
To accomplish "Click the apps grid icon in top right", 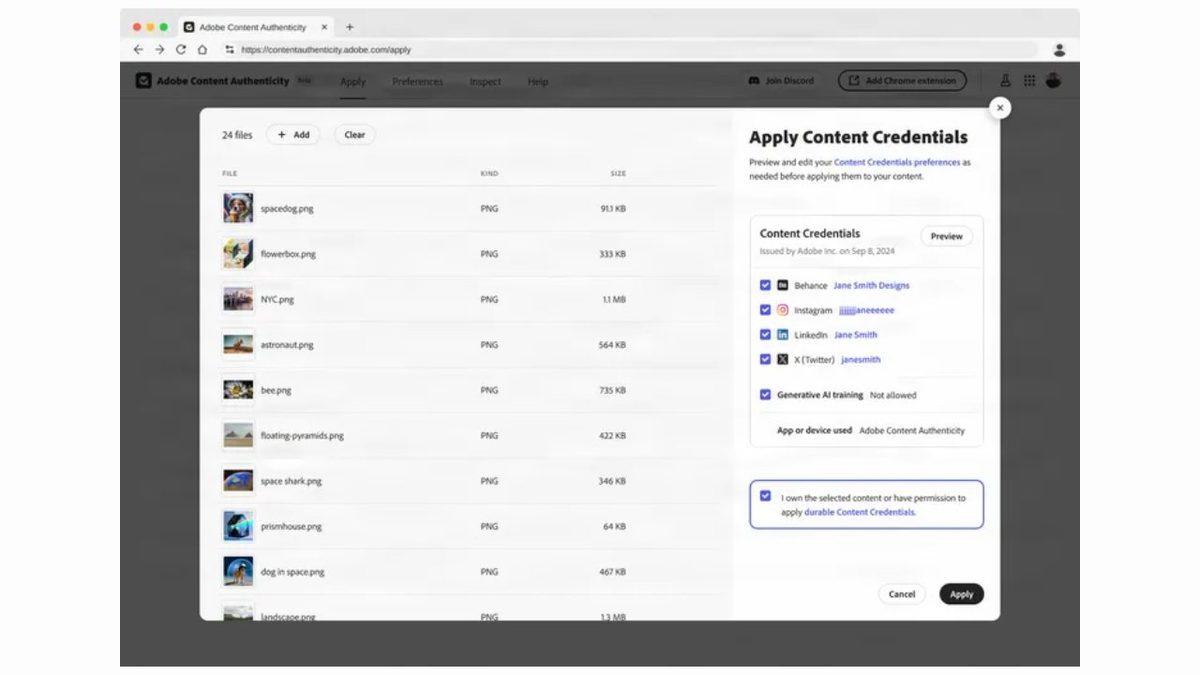I will [x=1030, y=79].
